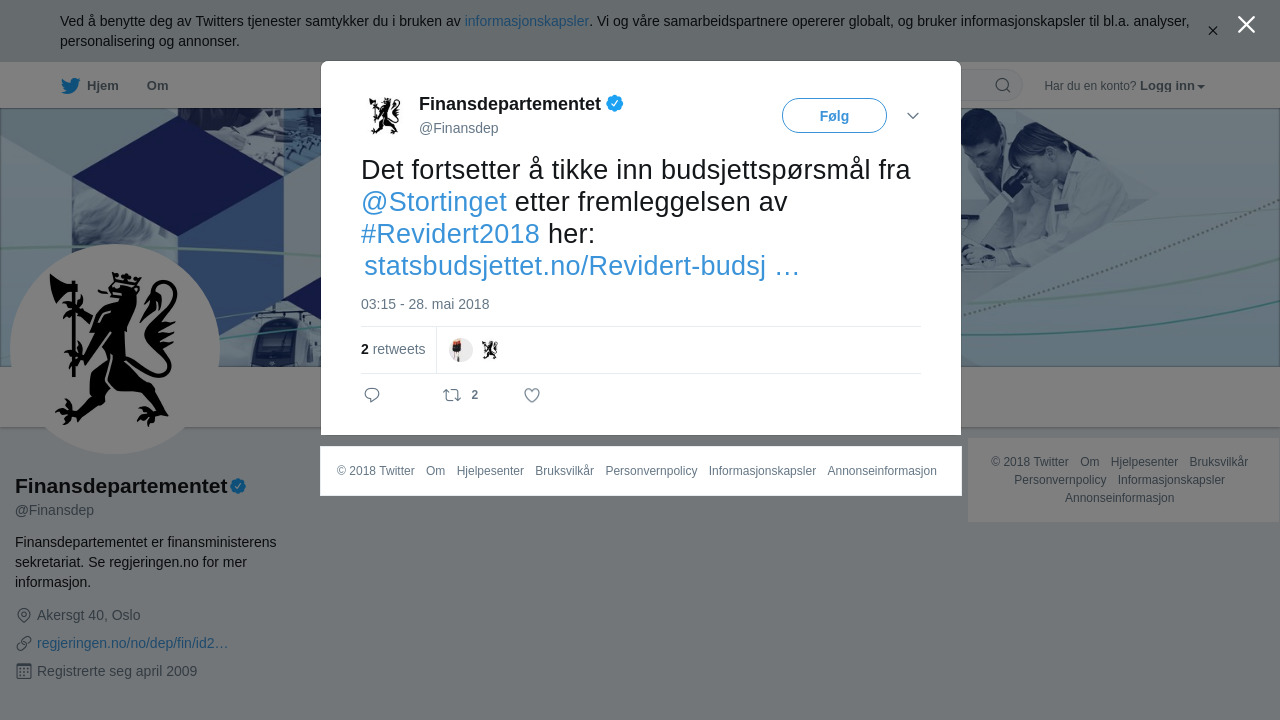The image size is (1280, 720).
Task: Click the Twitter bird Hjem icon
Action: [70, 86]
